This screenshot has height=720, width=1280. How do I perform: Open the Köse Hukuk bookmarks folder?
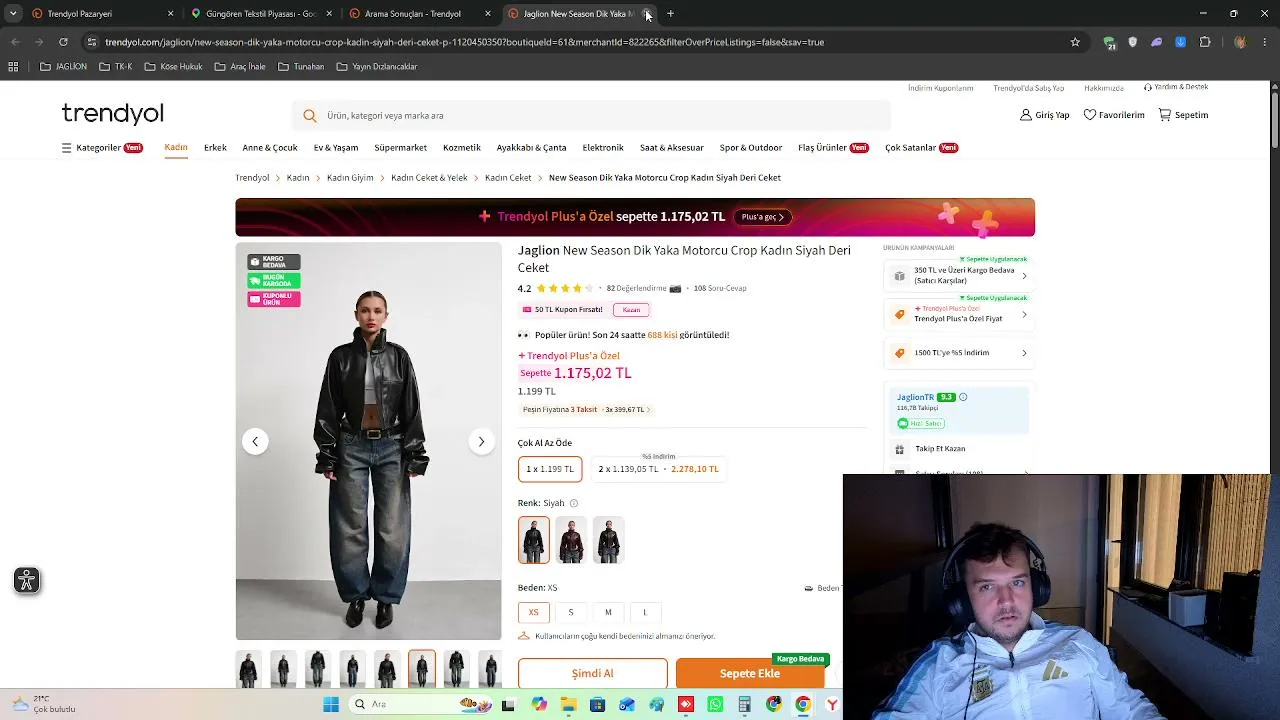(173, 67)
